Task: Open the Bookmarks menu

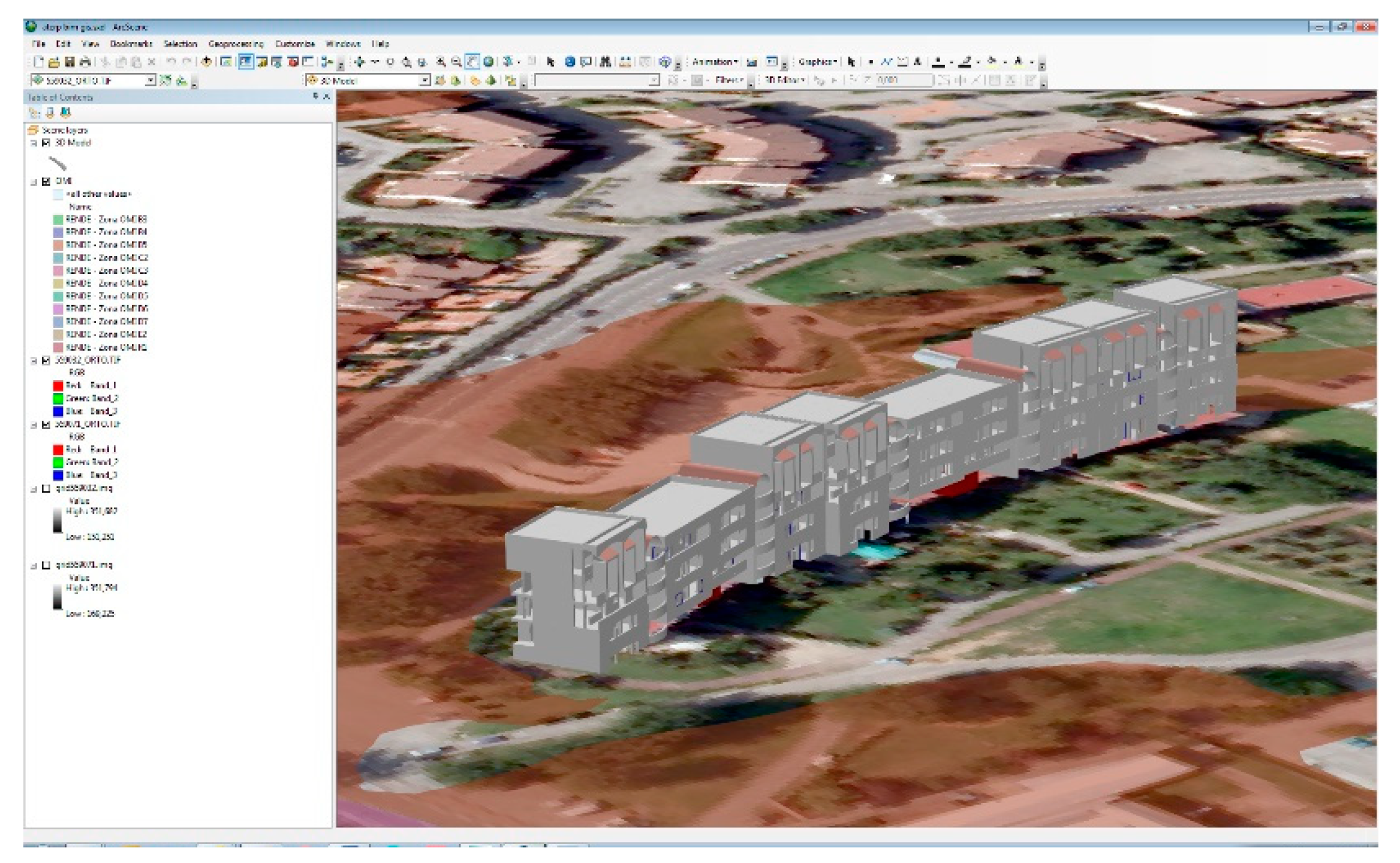Action: [x=131, y=44]
